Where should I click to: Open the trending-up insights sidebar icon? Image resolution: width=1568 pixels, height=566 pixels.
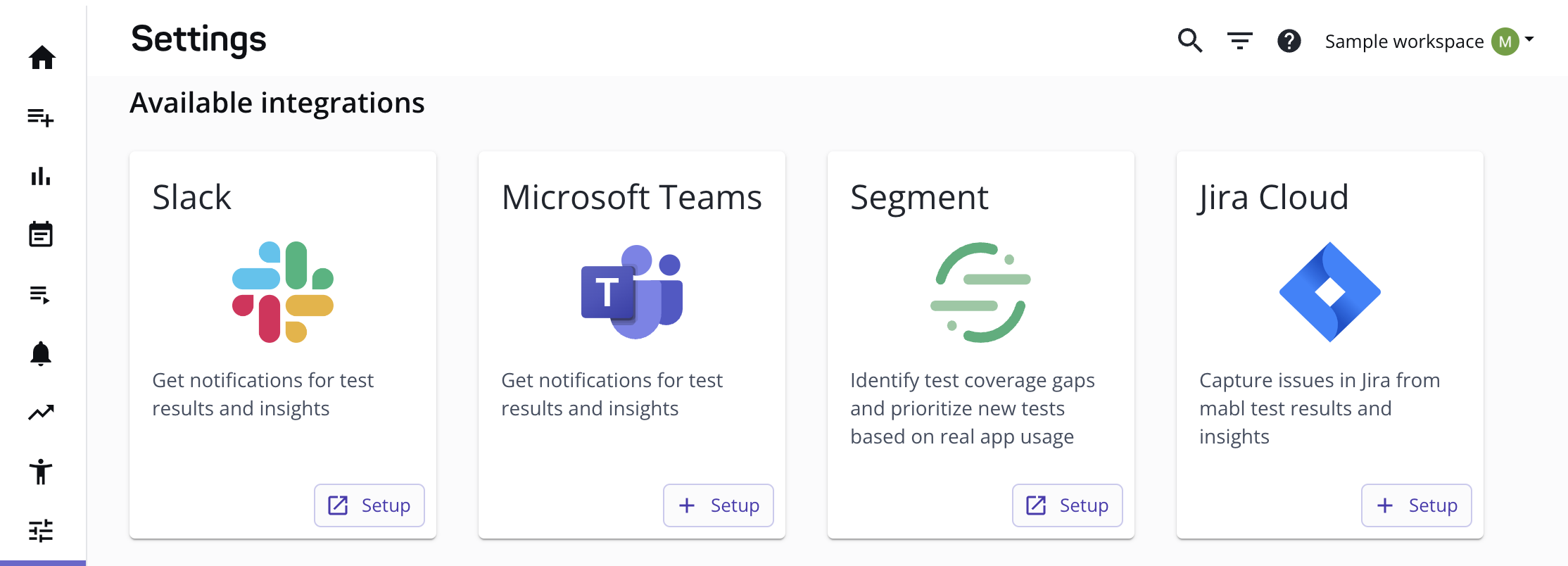[41, 413]
